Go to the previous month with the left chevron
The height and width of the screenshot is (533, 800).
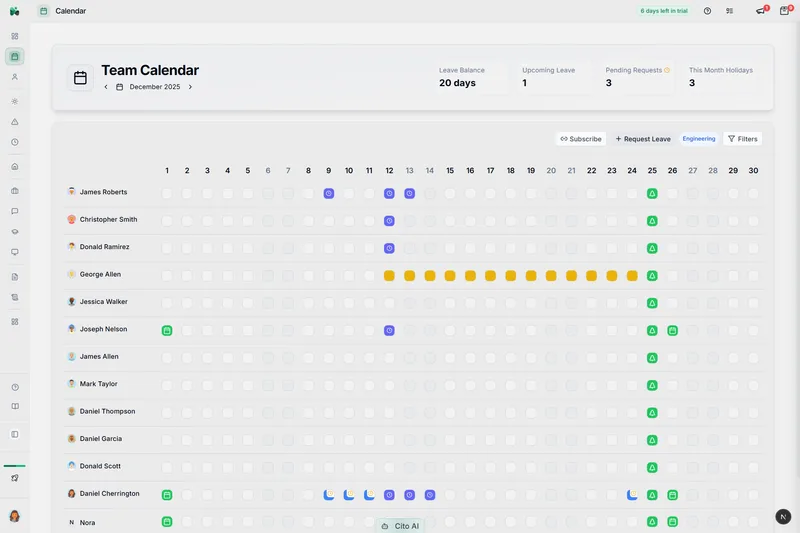tap(106, 87)
